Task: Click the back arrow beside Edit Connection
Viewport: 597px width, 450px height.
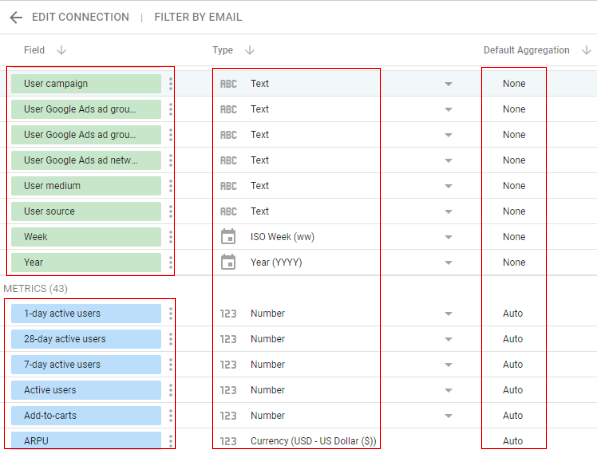Action: point(16,18)
